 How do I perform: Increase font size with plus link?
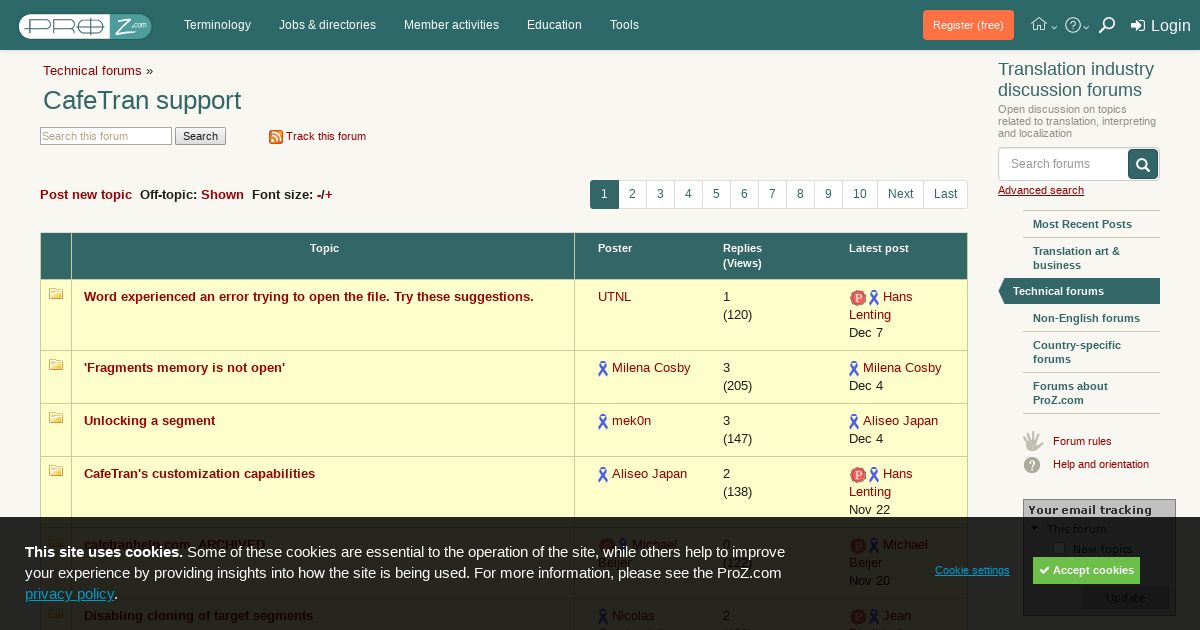click(328, 195)
